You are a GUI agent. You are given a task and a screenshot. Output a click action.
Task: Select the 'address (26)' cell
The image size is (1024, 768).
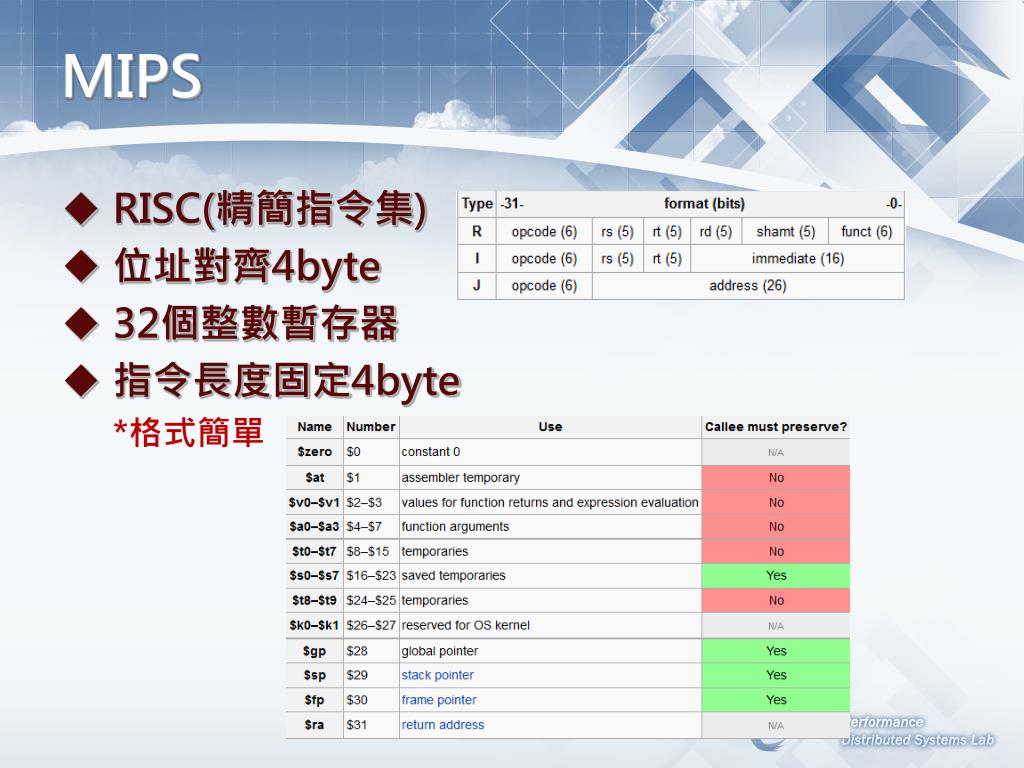point(748,285)
